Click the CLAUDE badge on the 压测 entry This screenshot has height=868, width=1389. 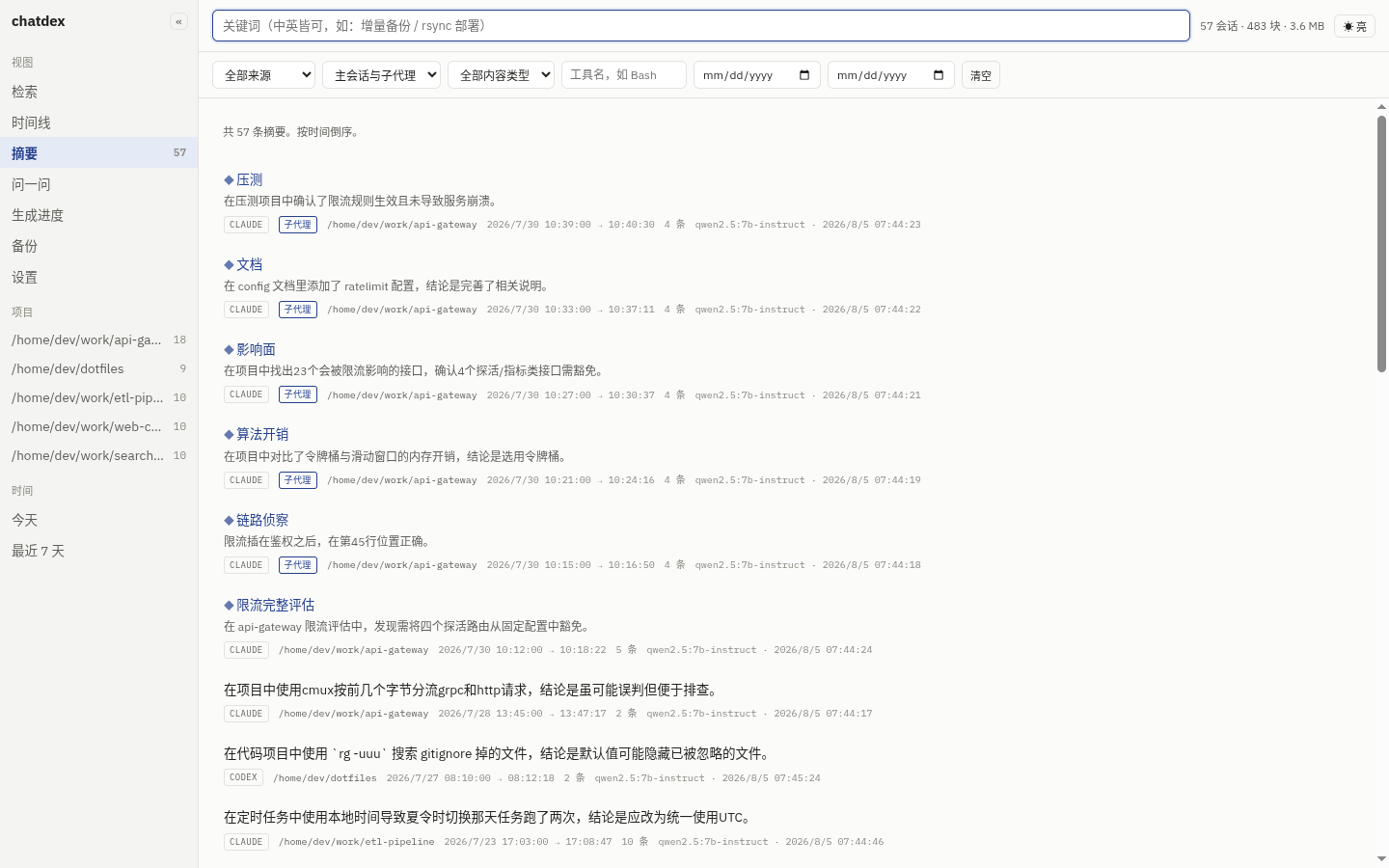click(247, 225)
